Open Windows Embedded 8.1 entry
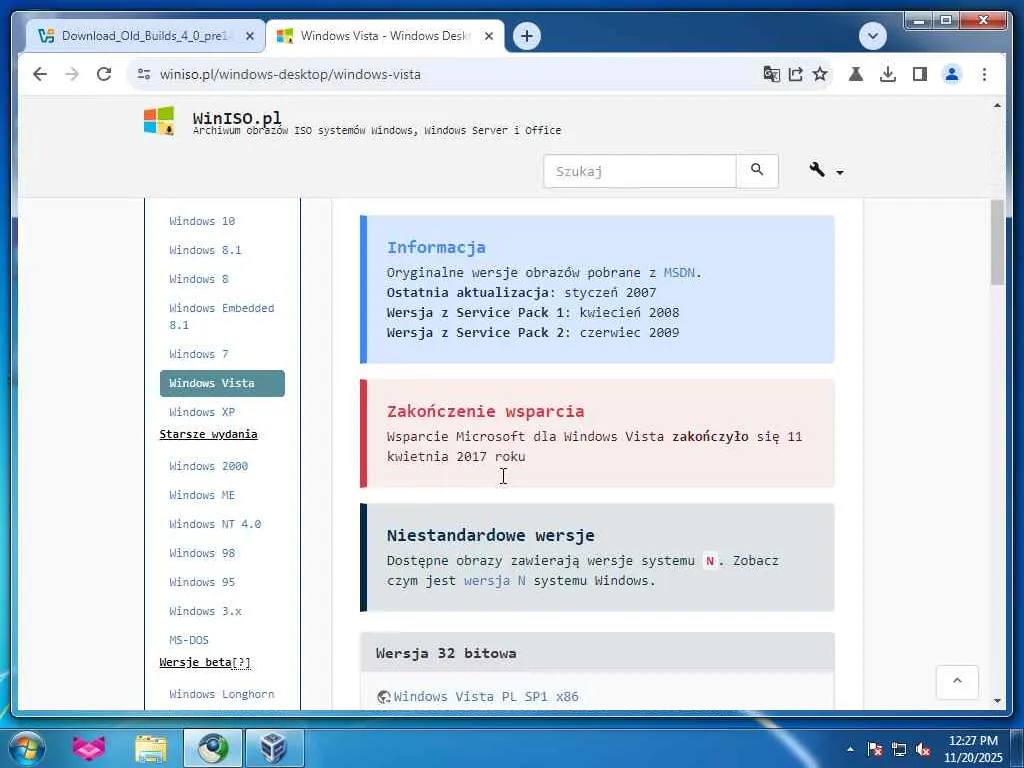The image size is (1024, 768). [221, 316]
